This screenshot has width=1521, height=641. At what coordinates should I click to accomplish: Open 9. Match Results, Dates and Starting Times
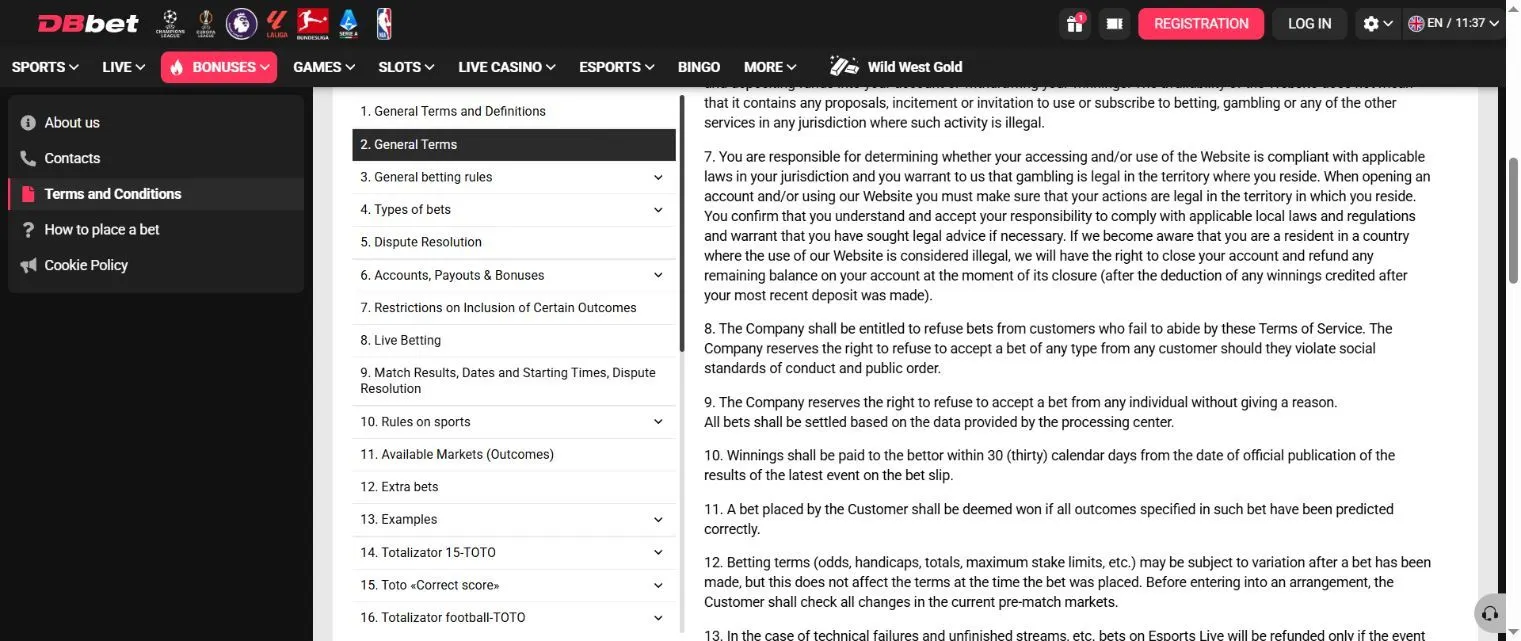(514, 381)
